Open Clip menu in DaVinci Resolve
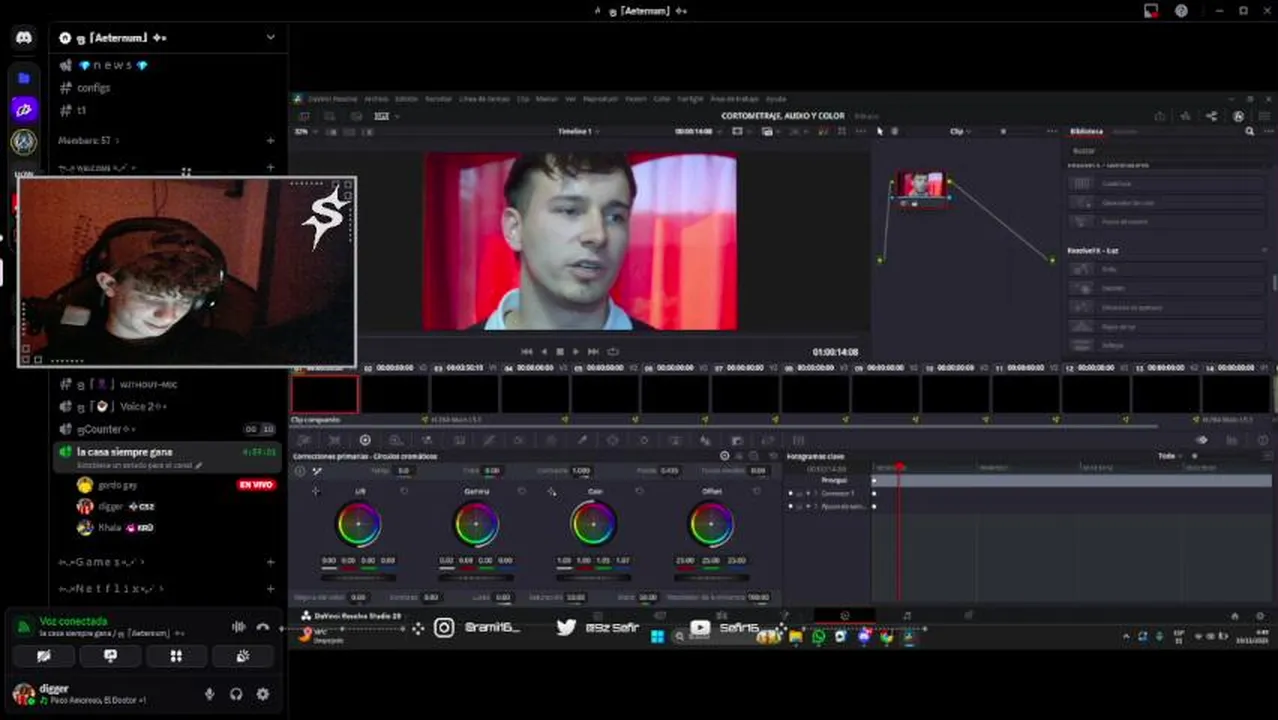 (x=523, y=99)
